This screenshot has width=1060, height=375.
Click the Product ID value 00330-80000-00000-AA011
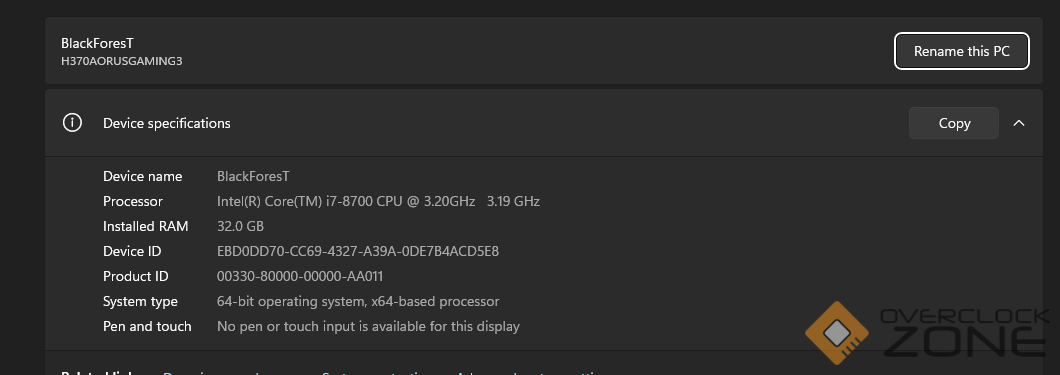300,276
